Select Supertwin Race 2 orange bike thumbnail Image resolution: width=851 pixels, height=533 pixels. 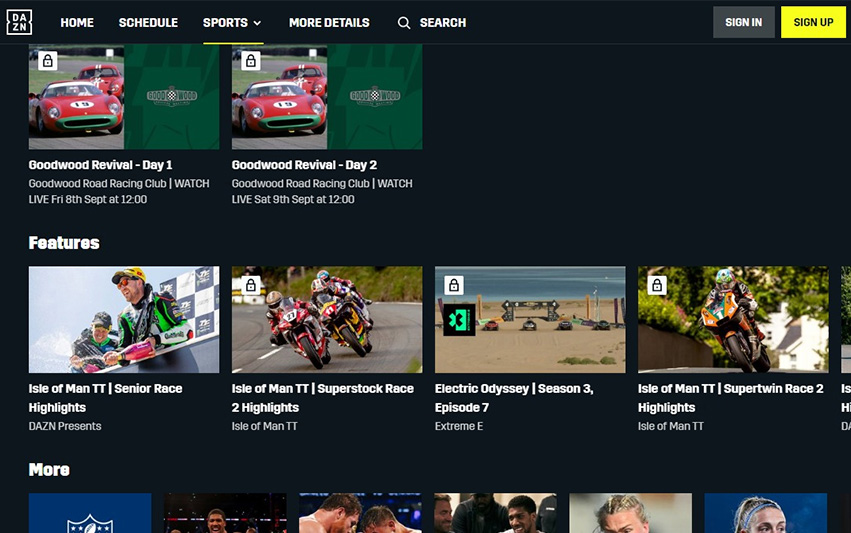click(x=733, y=319)
